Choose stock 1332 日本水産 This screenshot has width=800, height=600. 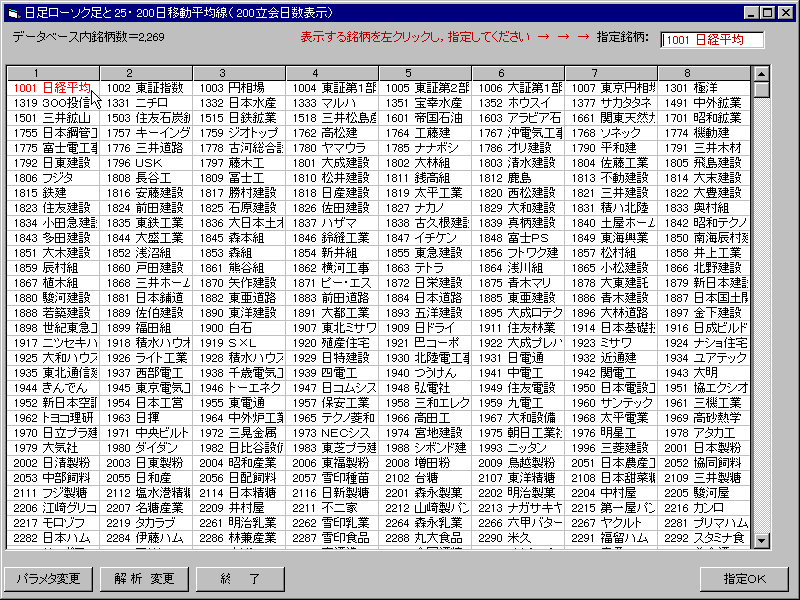point(239,103)
